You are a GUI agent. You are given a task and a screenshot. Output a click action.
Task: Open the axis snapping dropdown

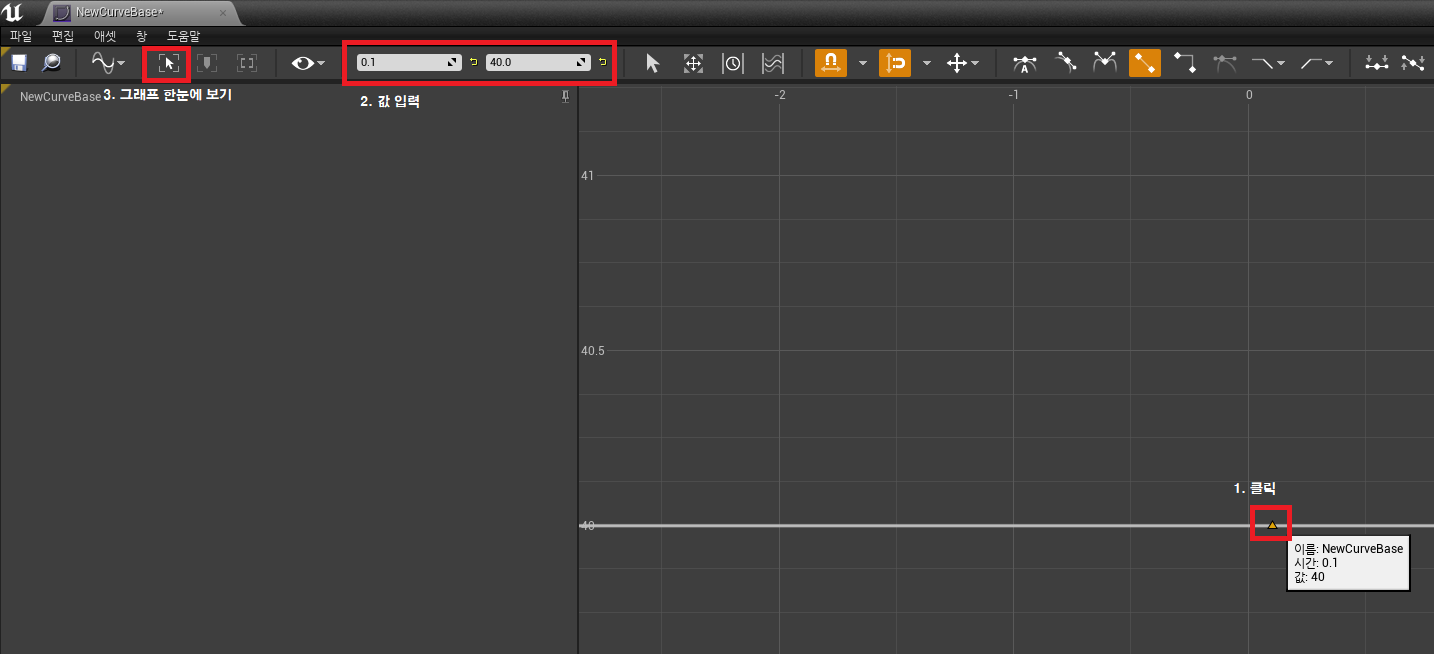point(962,63)
